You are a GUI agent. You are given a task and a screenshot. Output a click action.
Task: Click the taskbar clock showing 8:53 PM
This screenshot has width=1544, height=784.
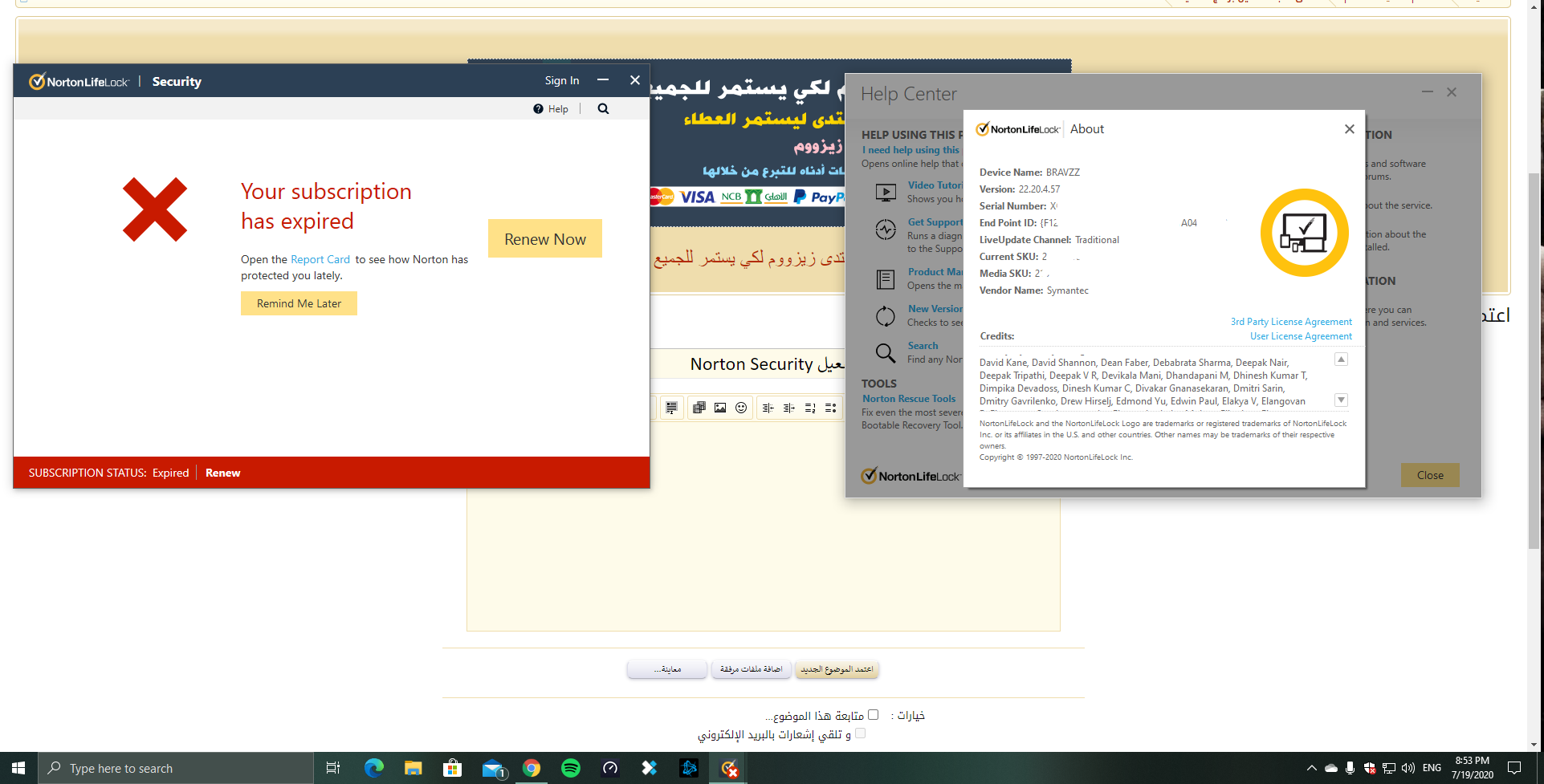click(x=1473, y=768)
